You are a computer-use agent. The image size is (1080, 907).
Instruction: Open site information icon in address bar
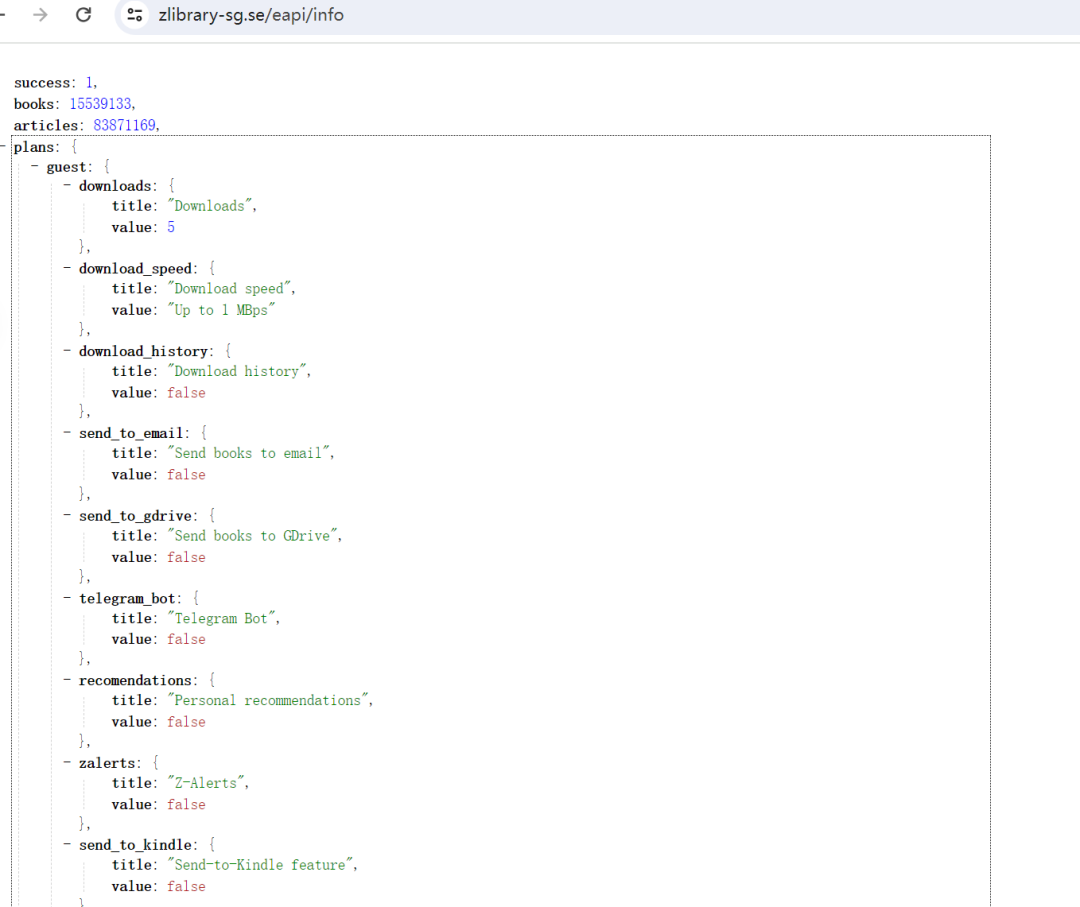pos(135,14)
